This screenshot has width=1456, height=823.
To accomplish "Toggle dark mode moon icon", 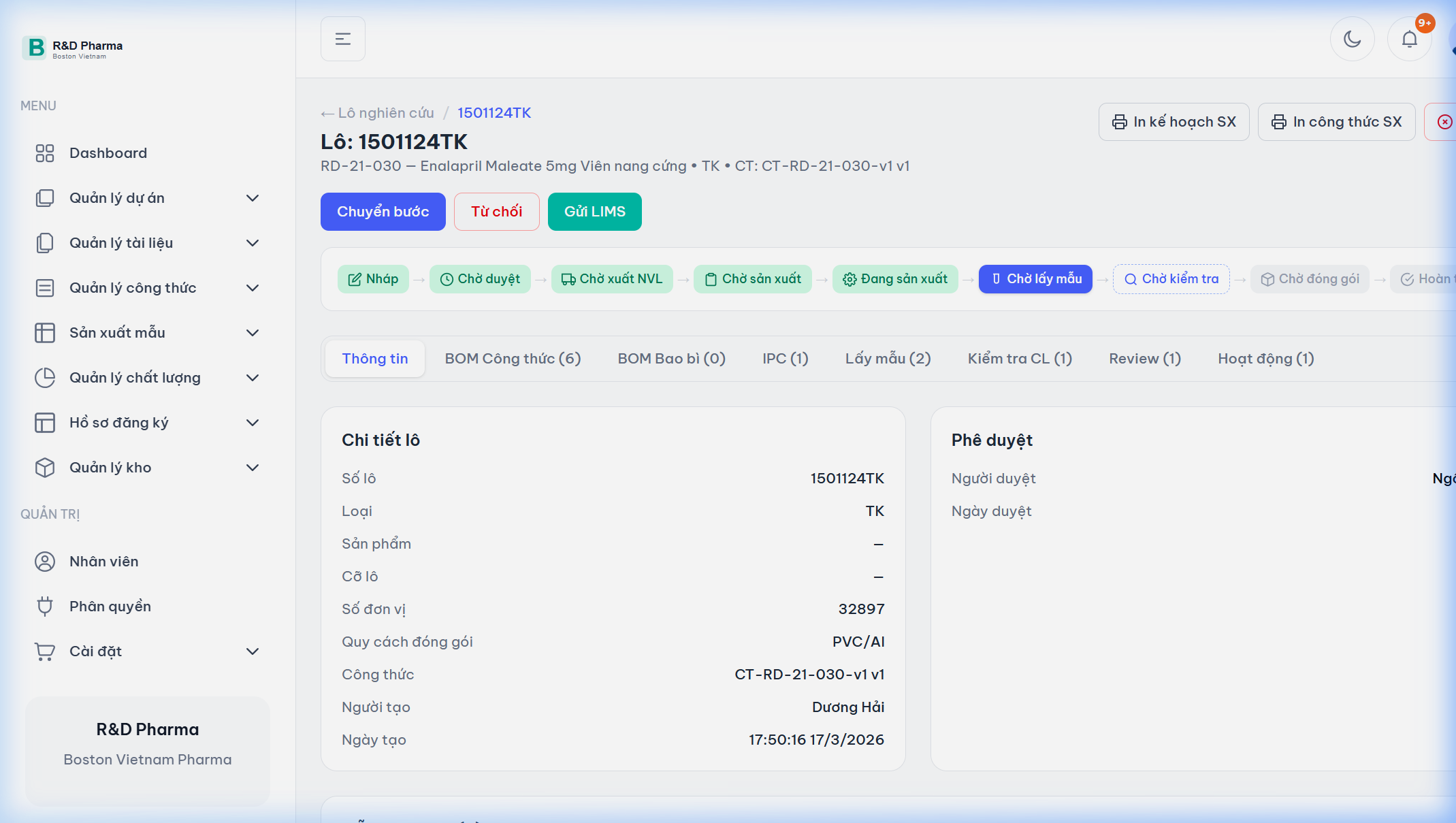I will 1352,39.
